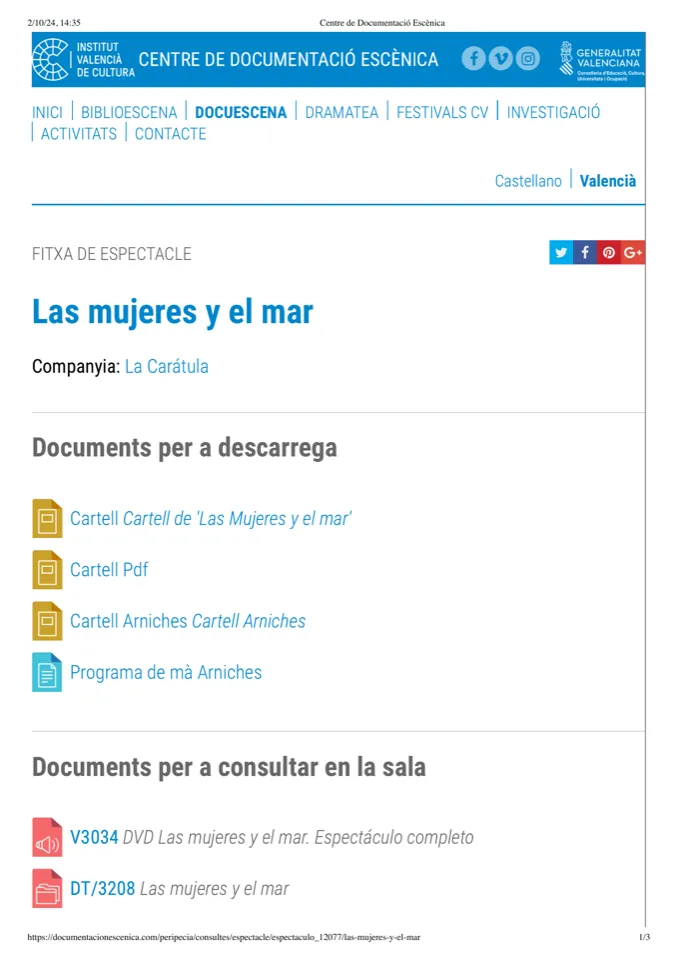The width and height of the screenshot is (678, 960).
Task: Share page via Pinterest button
Action: tap(608, 253)
